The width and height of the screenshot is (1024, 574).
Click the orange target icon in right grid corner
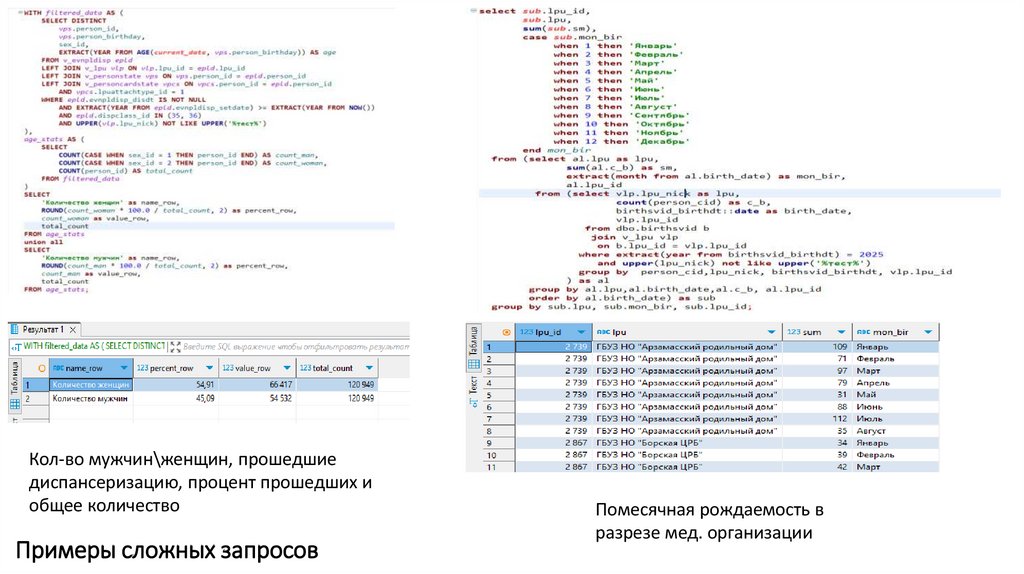(505, 332)
